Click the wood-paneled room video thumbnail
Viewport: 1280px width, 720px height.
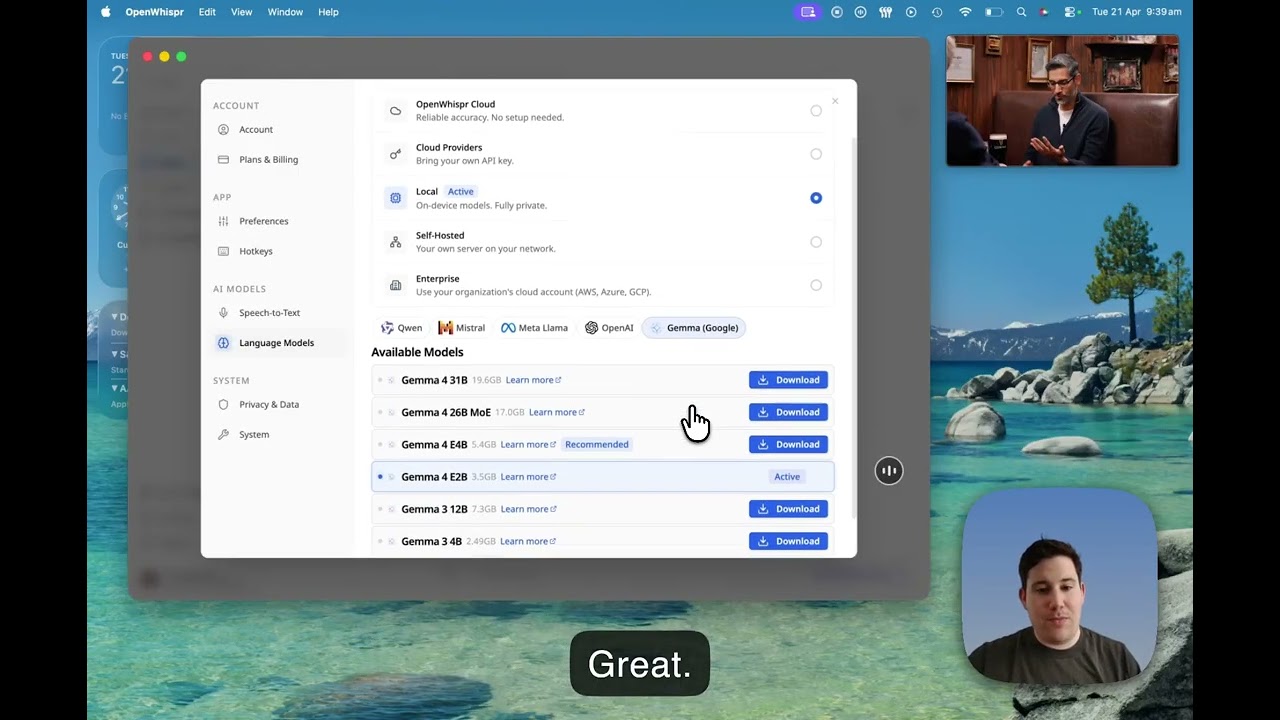[1062, 101]
